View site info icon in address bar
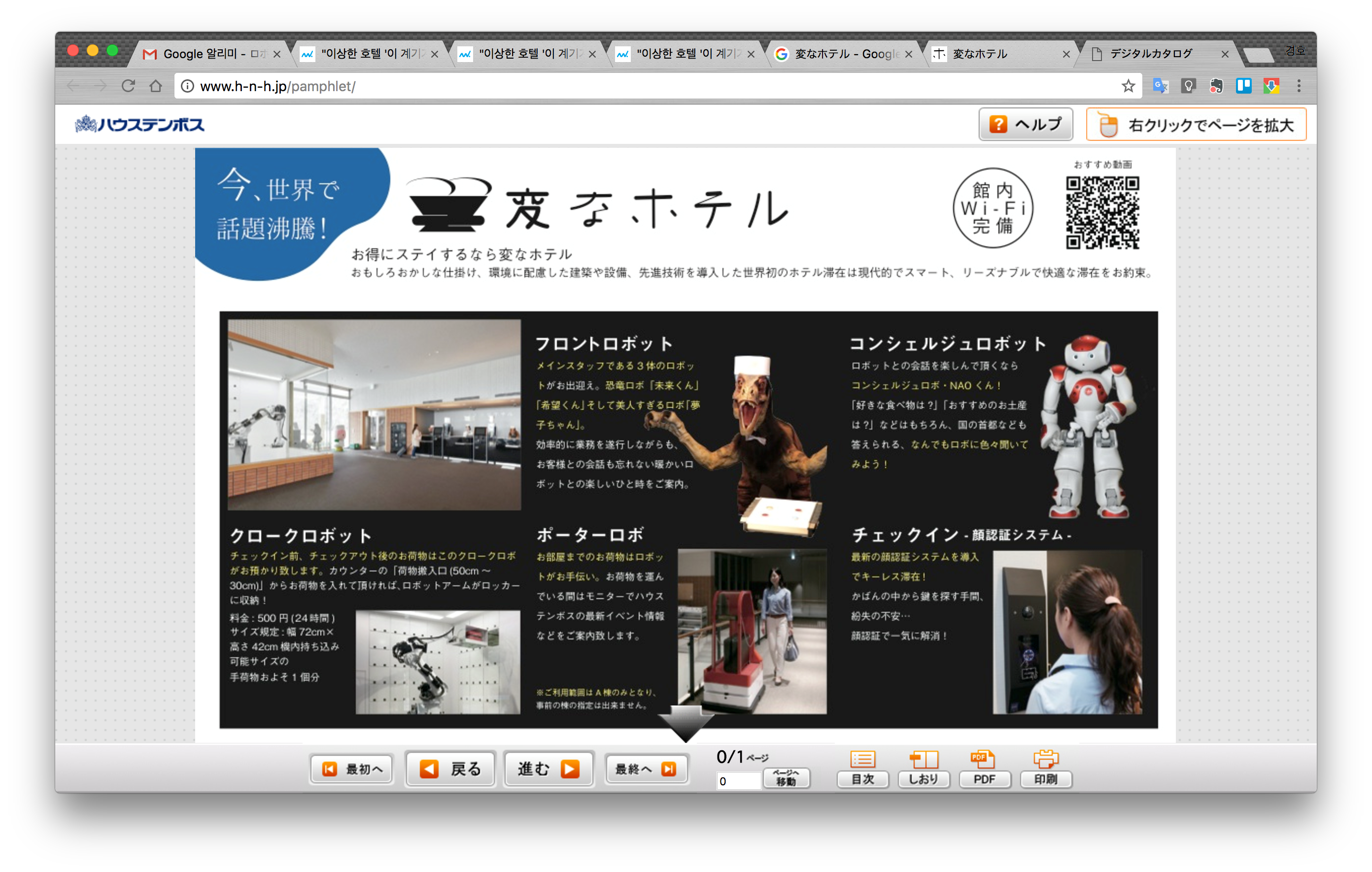The height and width of the screenshot is (872, 1372). pyautogui.click(x=187, y=86)
